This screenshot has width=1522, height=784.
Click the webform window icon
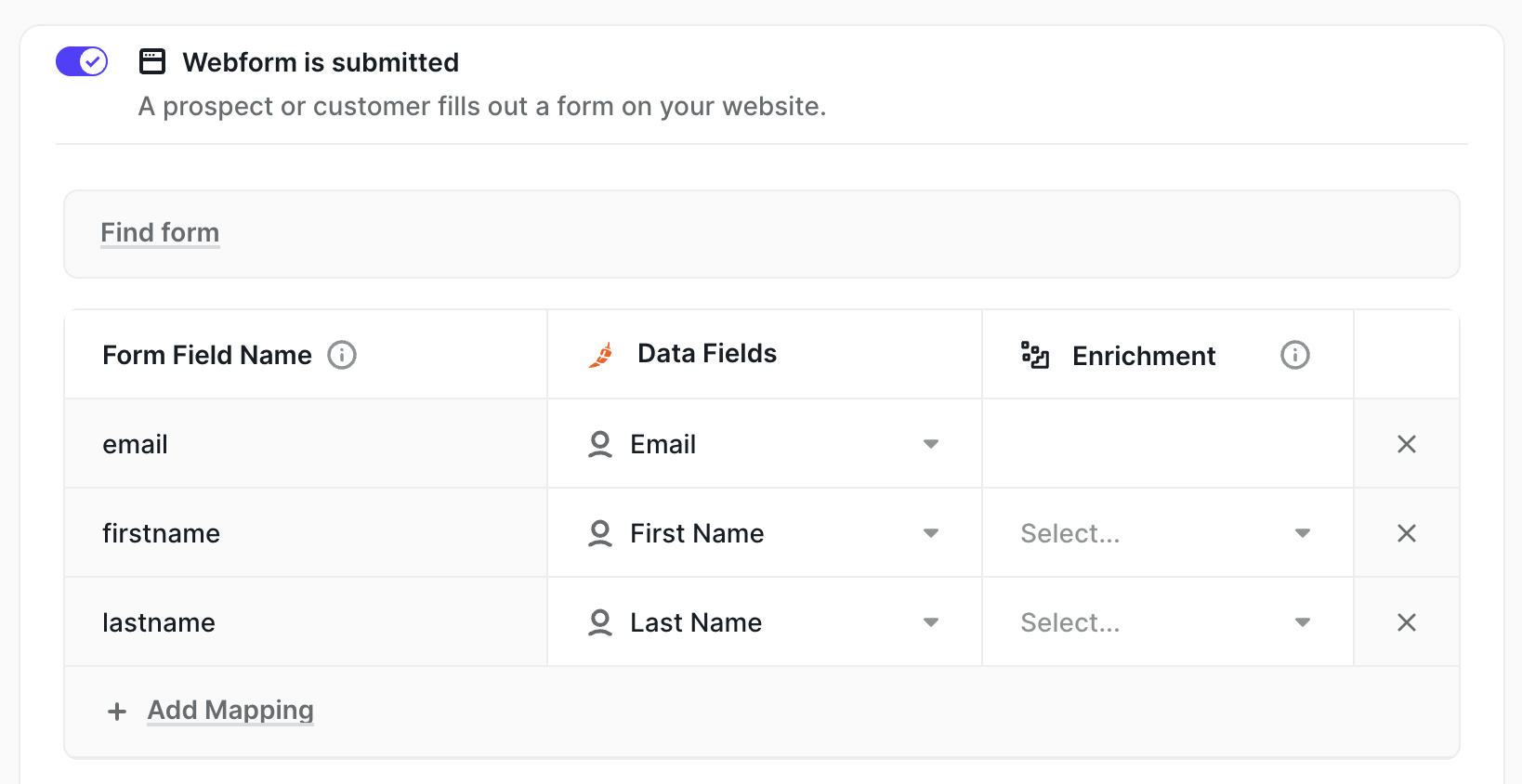(x=152, y=62)
